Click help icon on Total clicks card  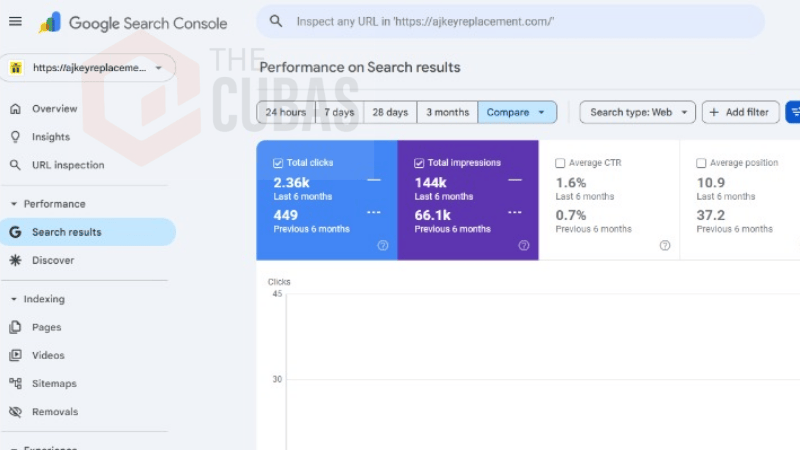pyautogui.click(x=382, y=245)
